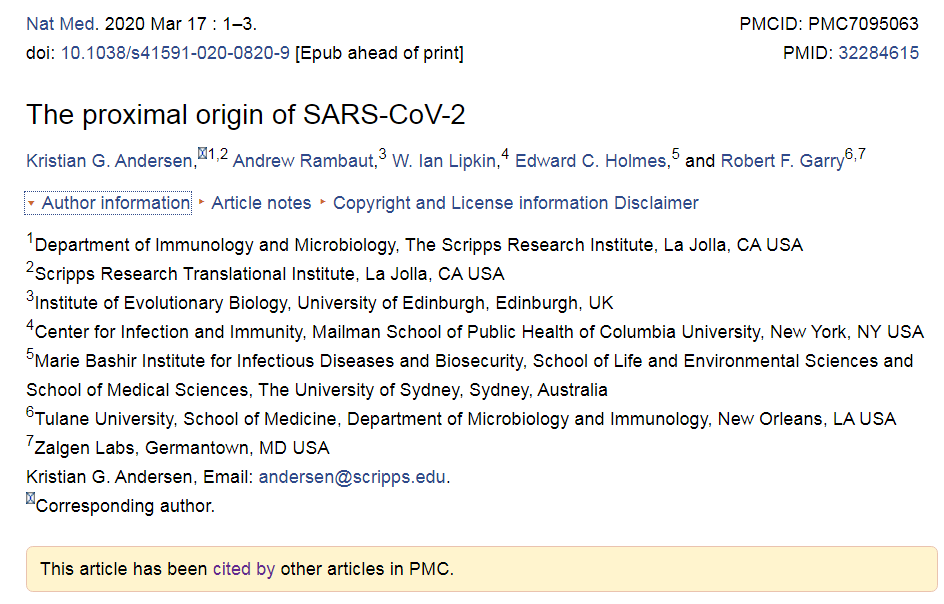Collapse the Author information section
This screenshot has height=604, width=944.
[115, 203]
